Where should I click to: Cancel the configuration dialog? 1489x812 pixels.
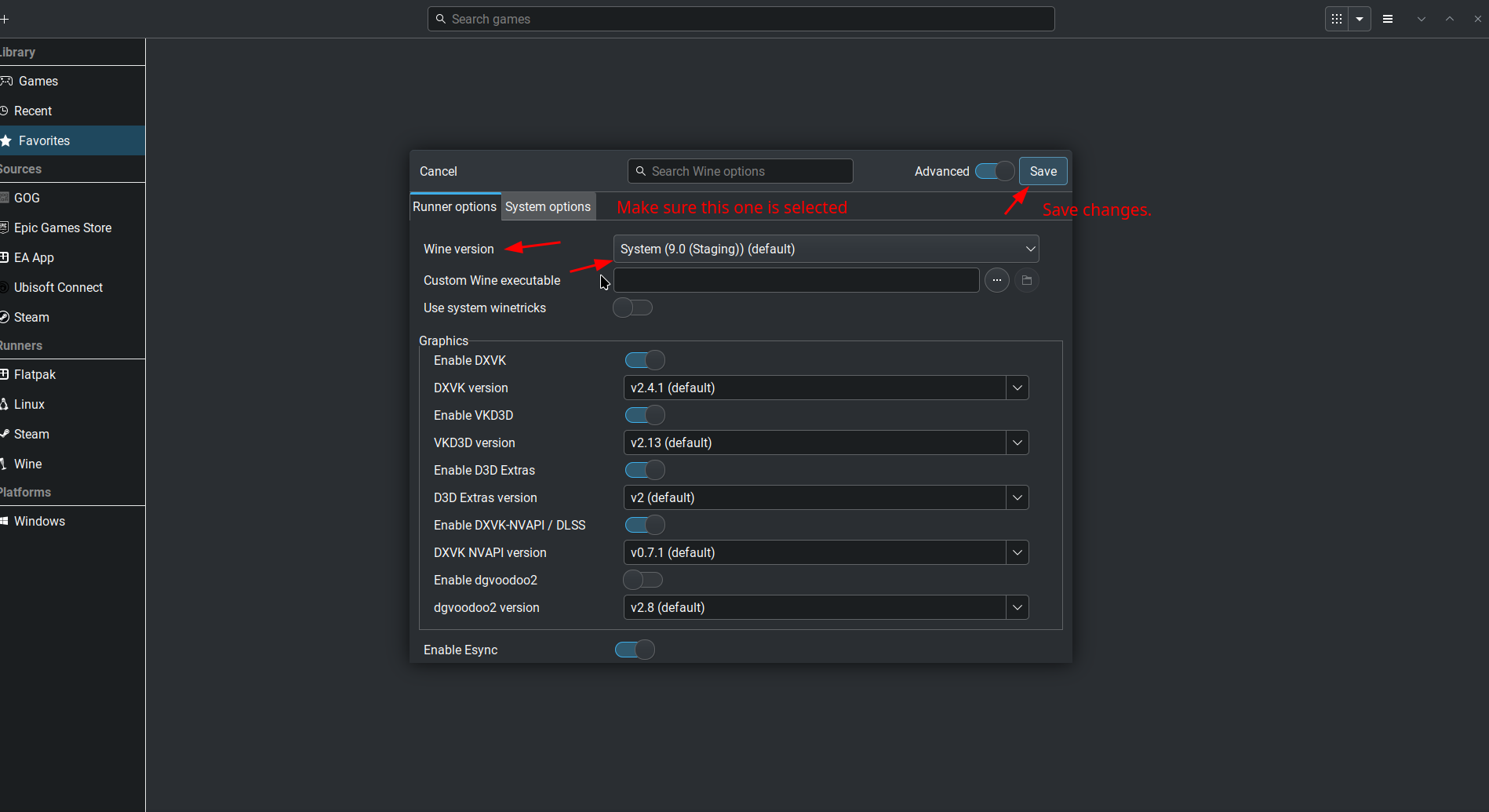(x=438, y=171)
